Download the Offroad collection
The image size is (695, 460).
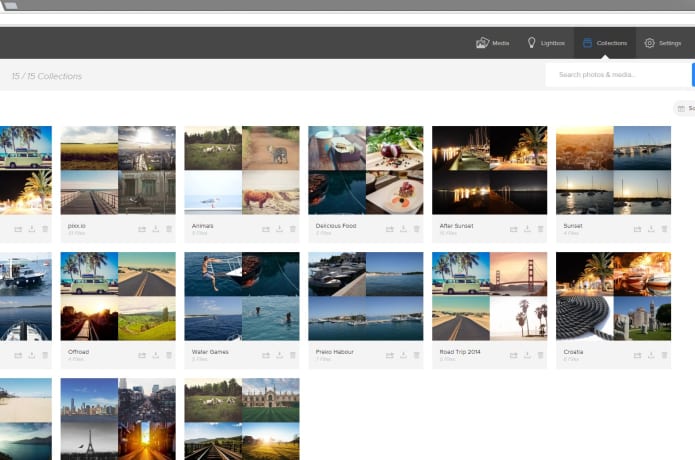click(156, 355)
